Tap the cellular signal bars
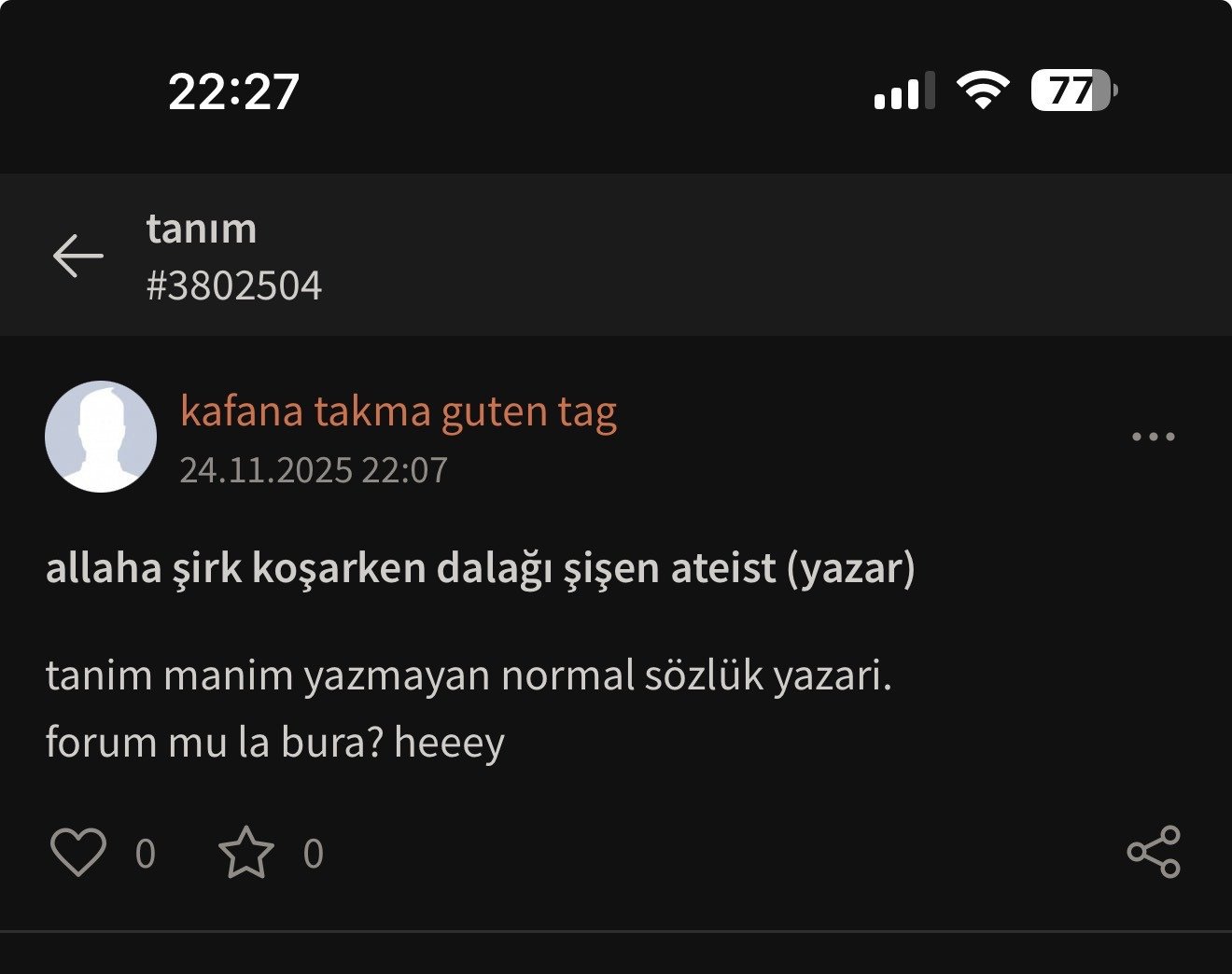Image resolution: width=1232 pixels, height=974 pixels. tap(904, 90)
